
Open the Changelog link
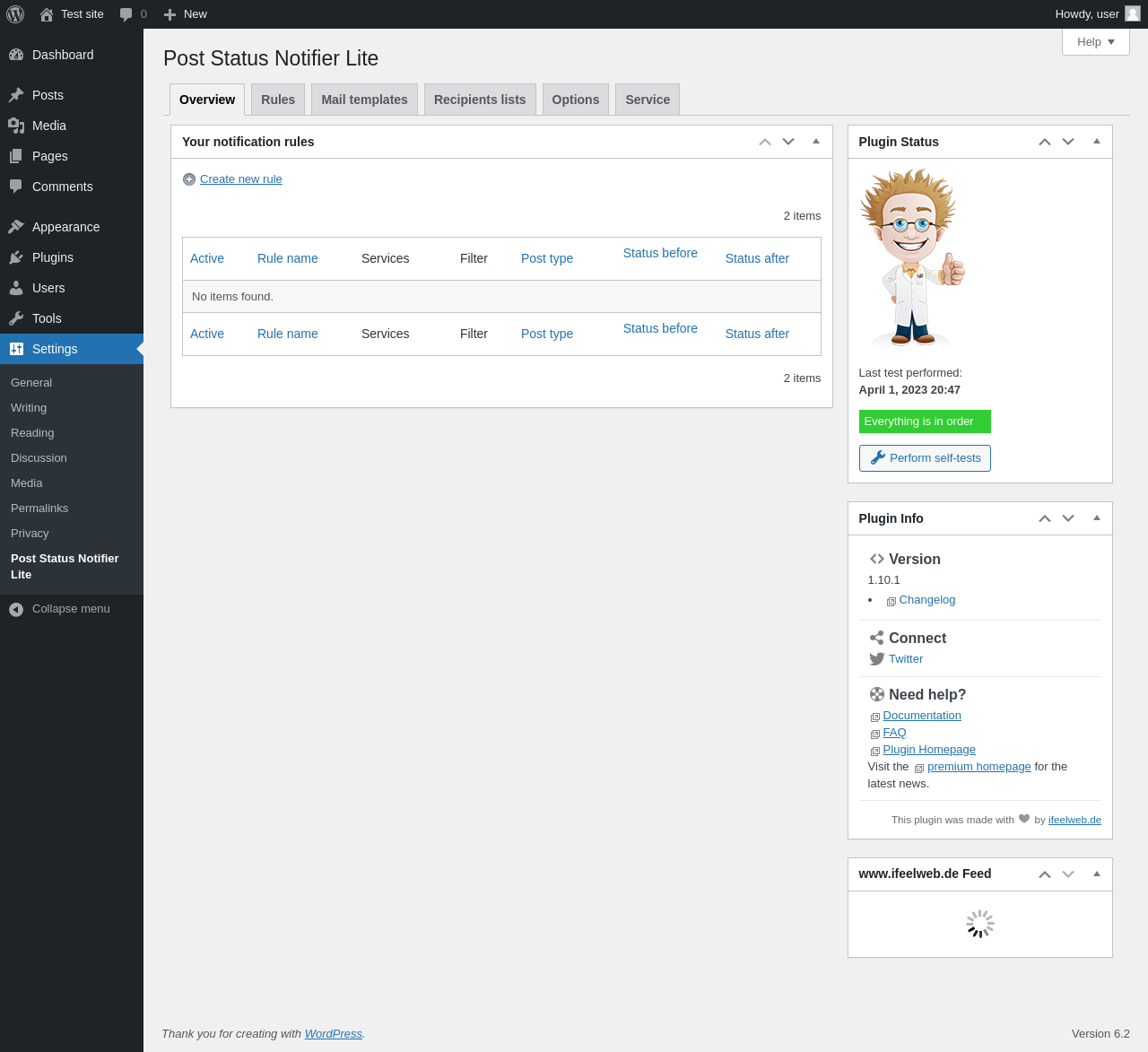926,600
